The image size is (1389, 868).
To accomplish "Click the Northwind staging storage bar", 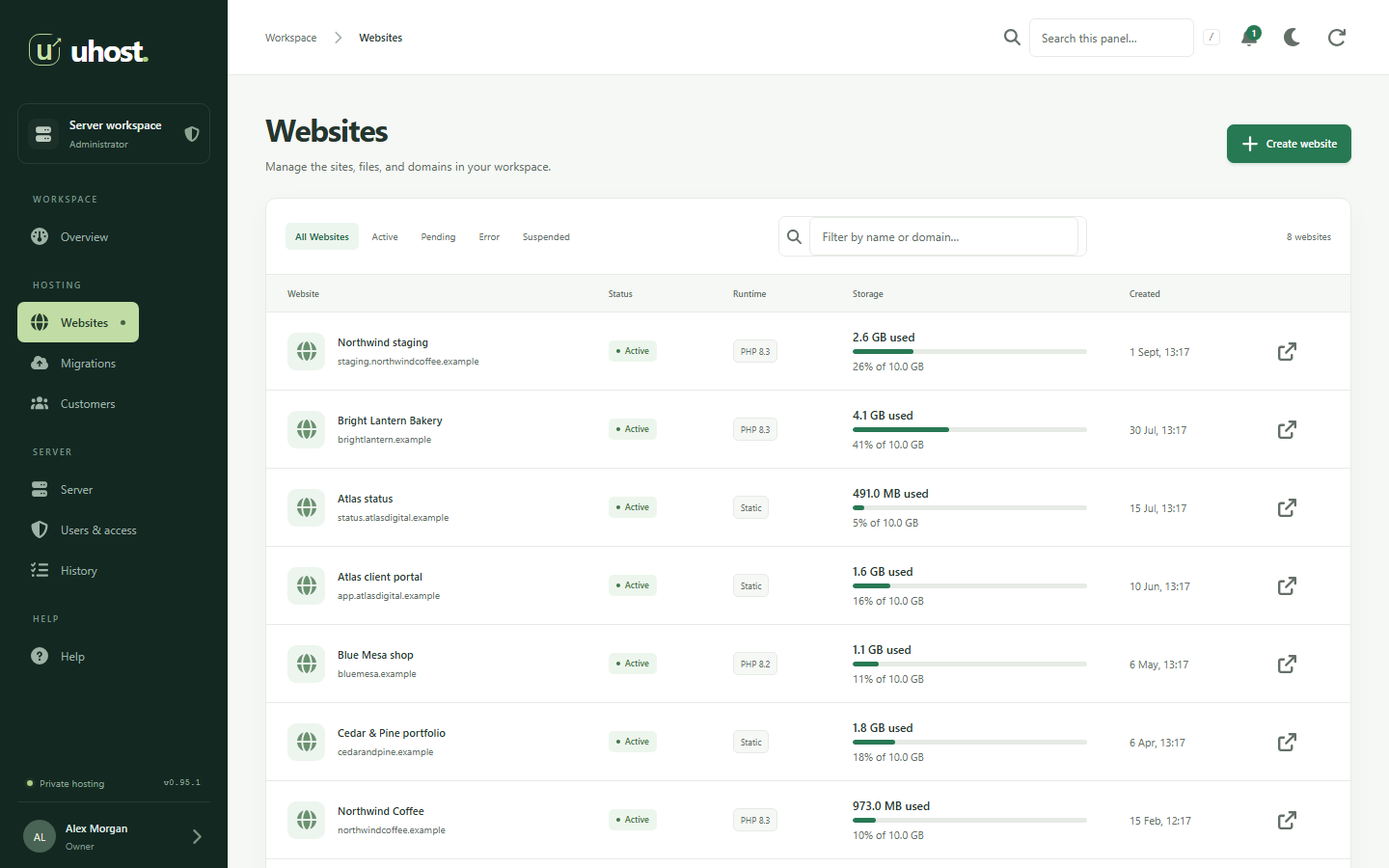I will pos(969,352).
